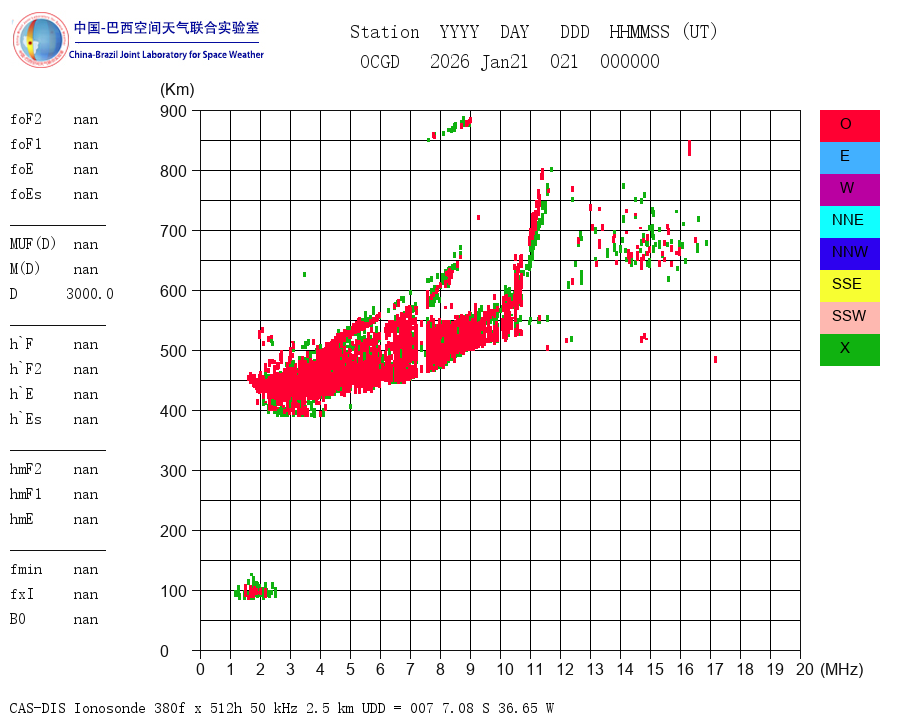Click the 500 height axis tick label
The image size is (900, 720).
point(173,351)
